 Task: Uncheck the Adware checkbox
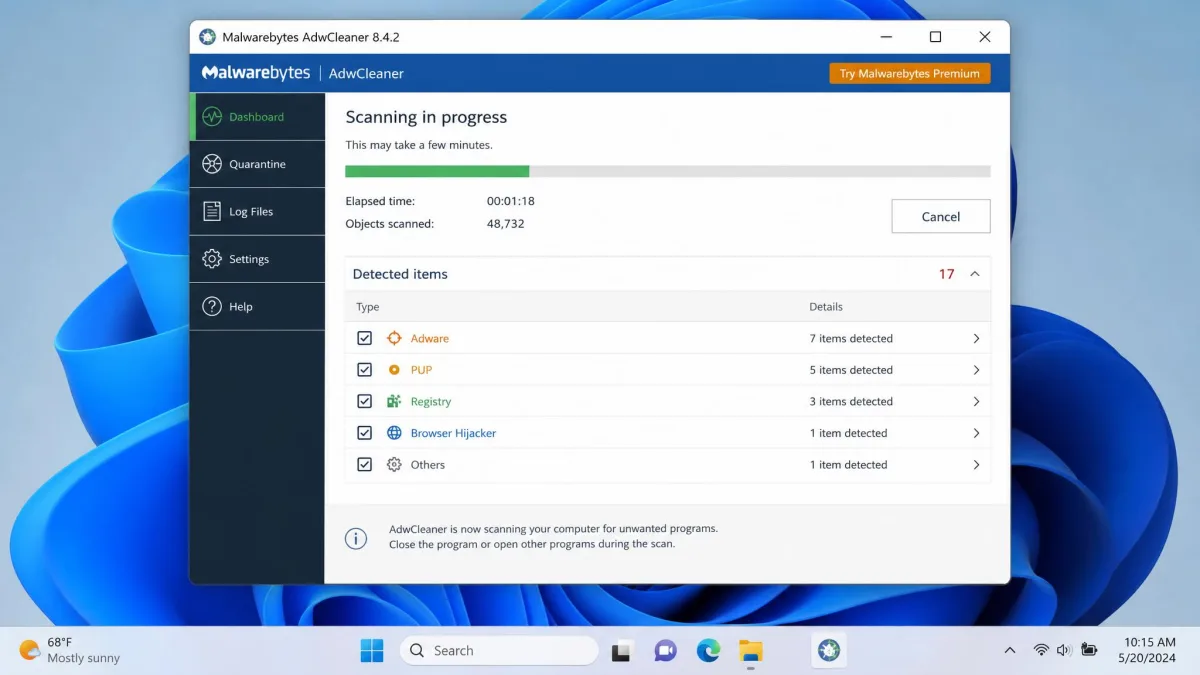365,338
